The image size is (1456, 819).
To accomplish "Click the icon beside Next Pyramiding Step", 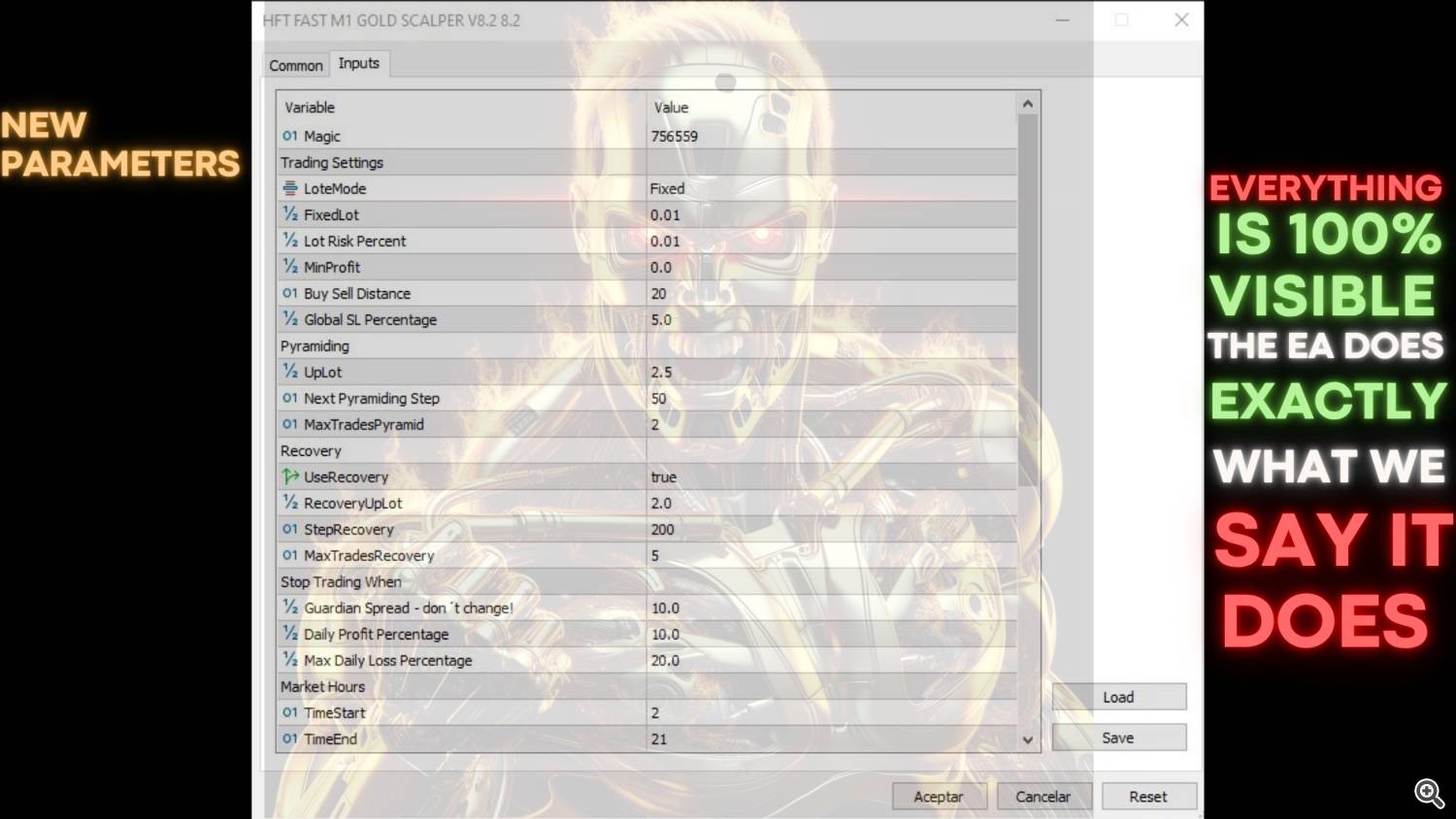I will coord(289,398).
